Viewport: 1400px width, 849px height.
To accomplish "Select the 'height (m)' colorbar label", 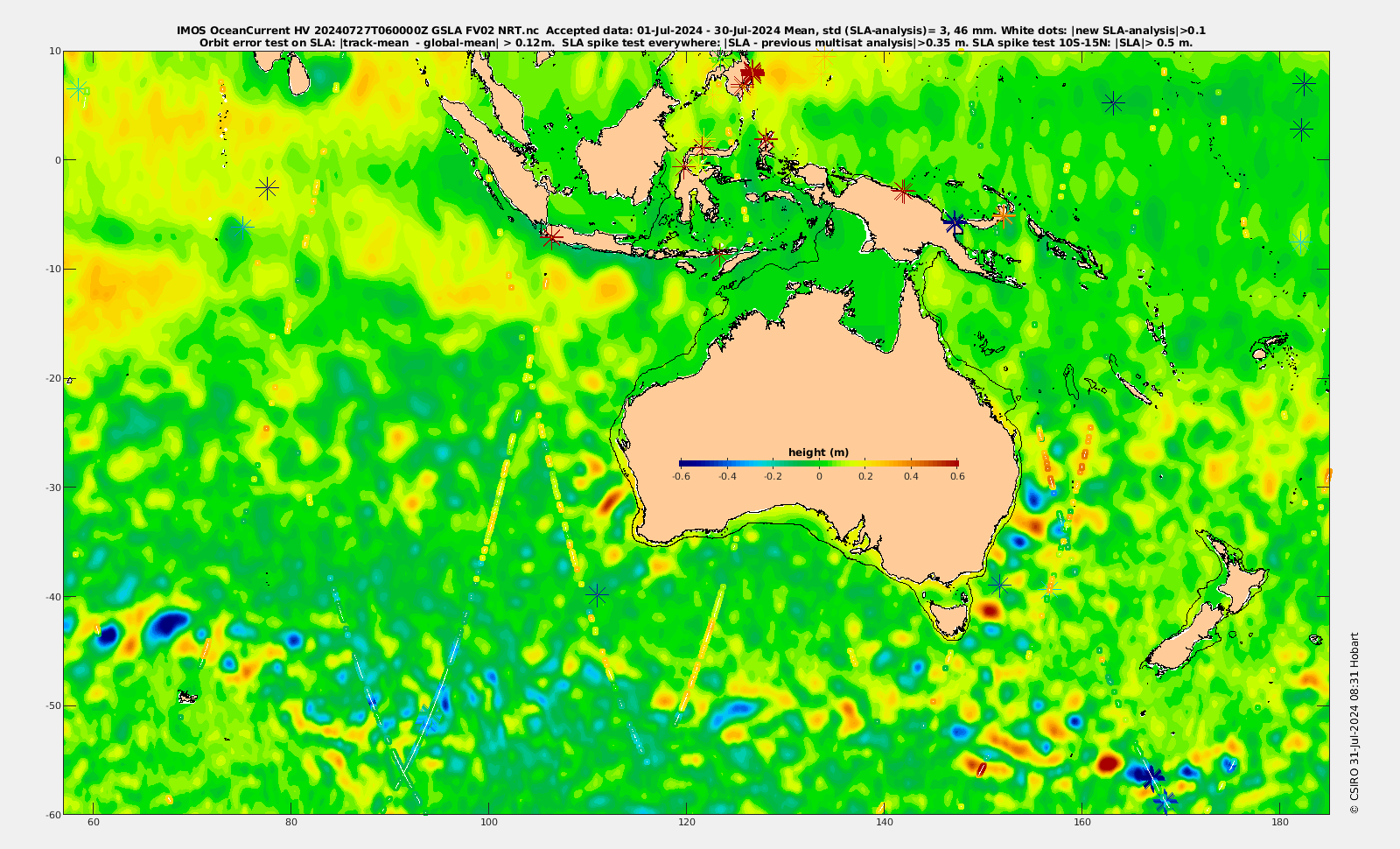I will pos(818,453).
